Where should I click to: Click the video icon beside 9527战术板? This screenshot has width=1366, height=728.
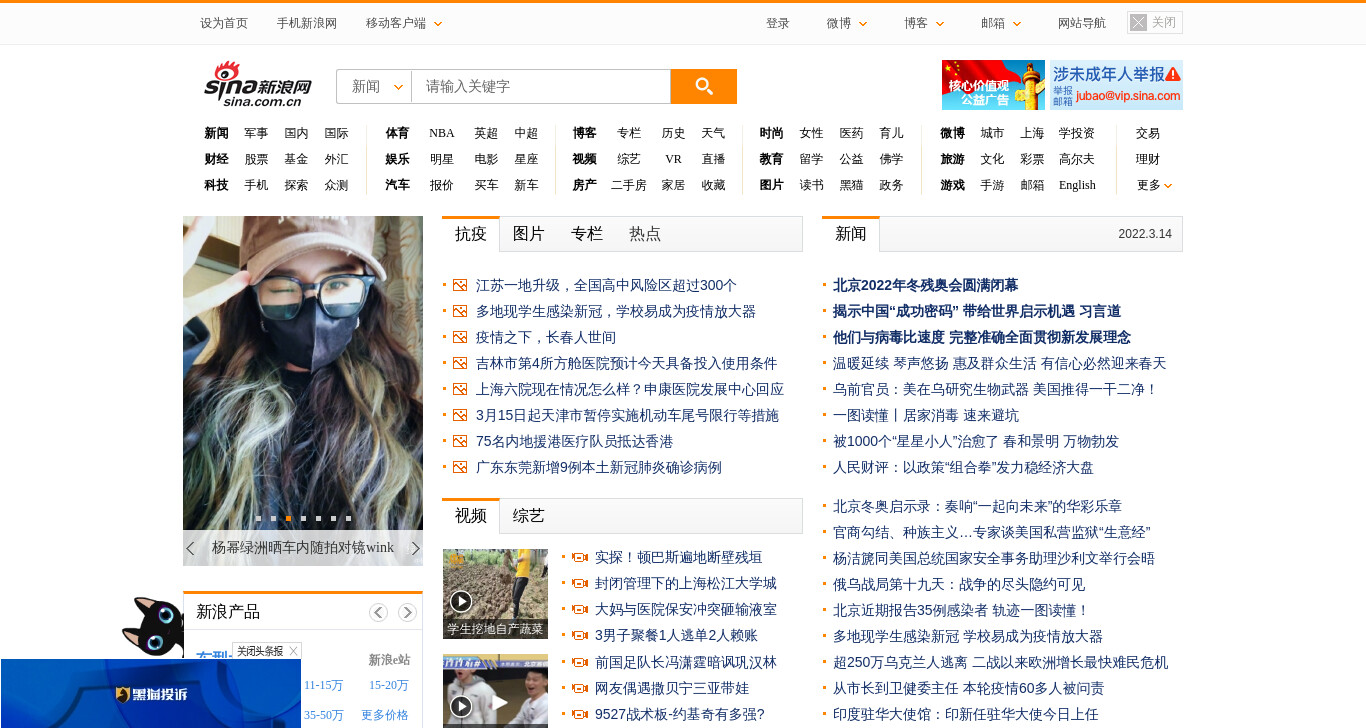point(579,714)
